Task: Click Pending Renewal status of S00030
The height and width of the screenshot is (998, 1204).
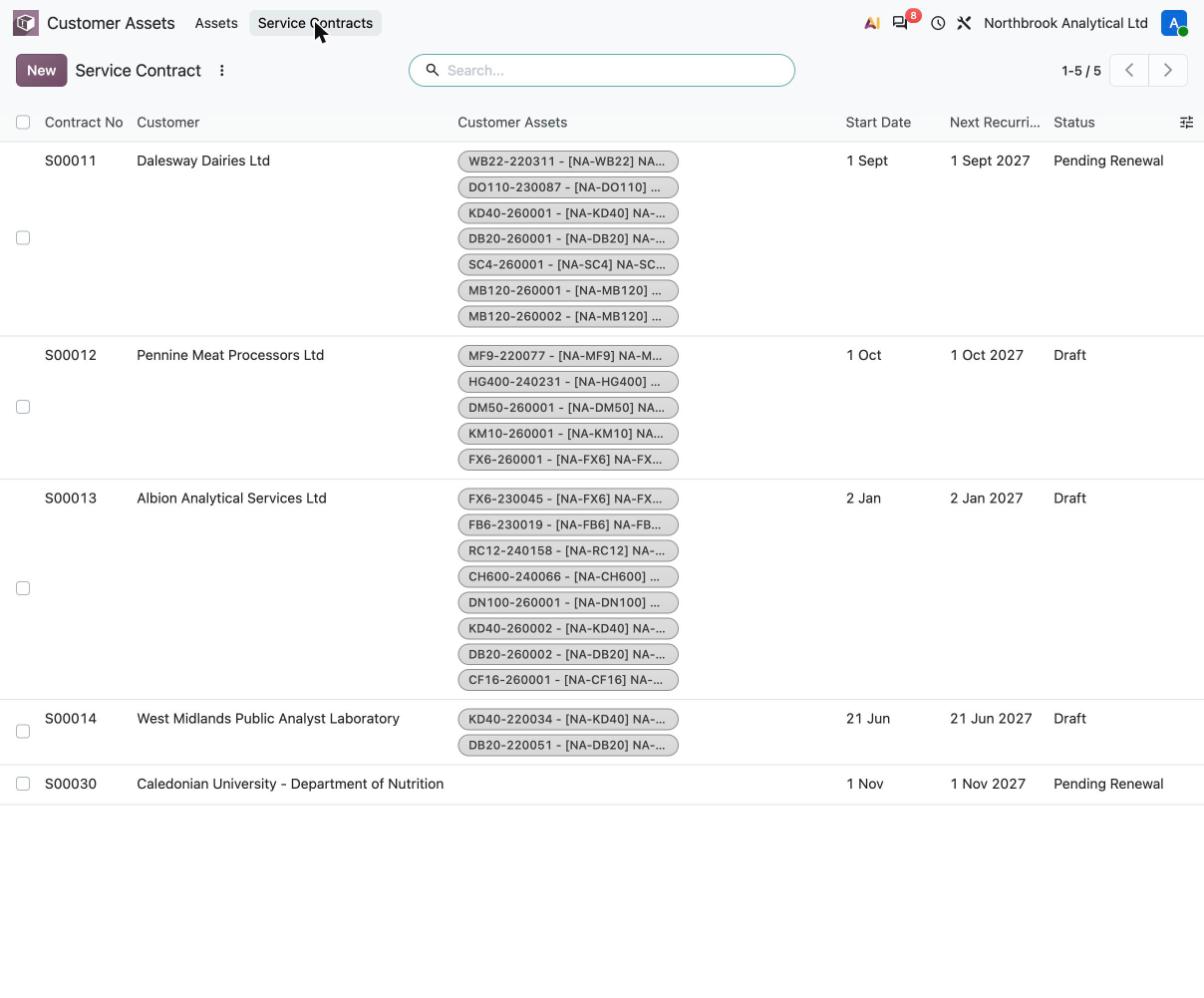Action: click(1108, 784)
